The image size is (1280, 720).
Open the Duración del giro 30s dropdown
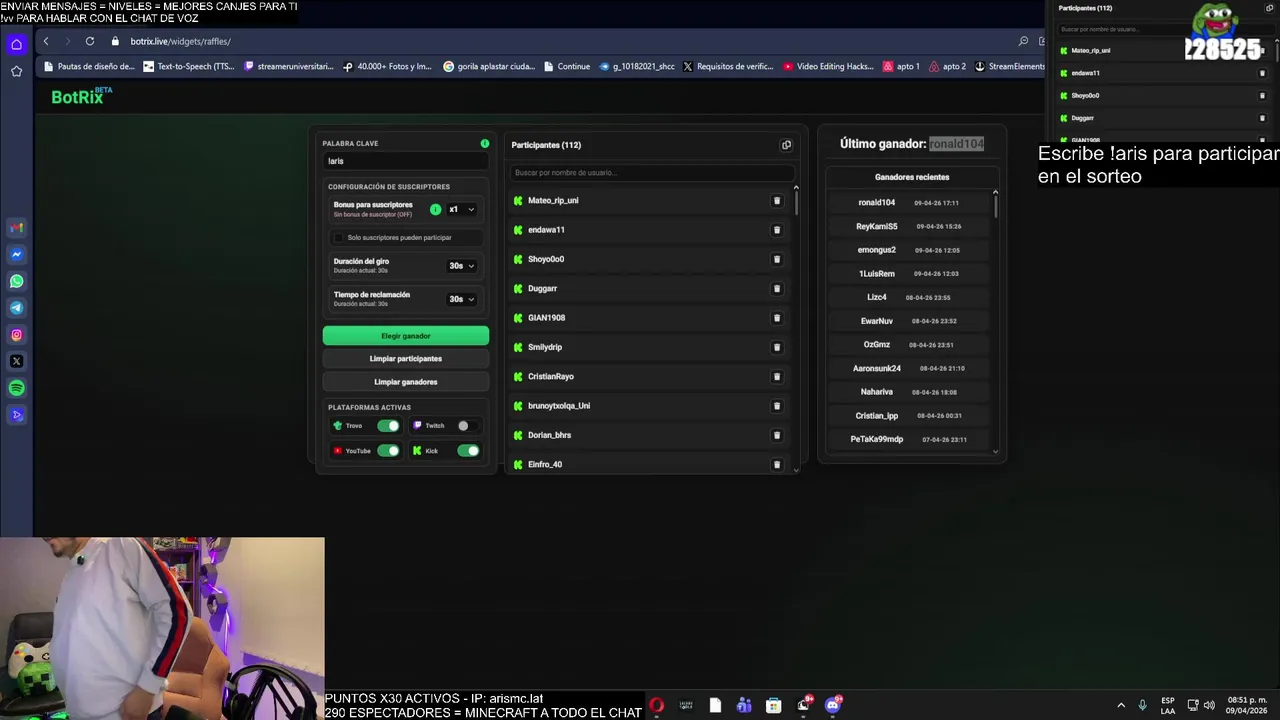pos(461,266)
